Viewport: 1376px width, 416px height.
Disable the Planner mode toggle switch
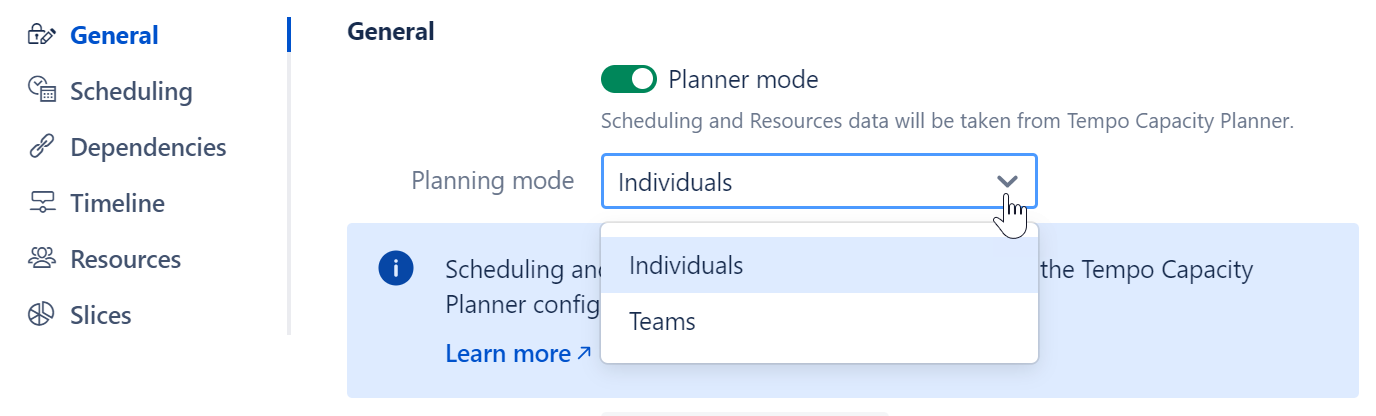628,79
